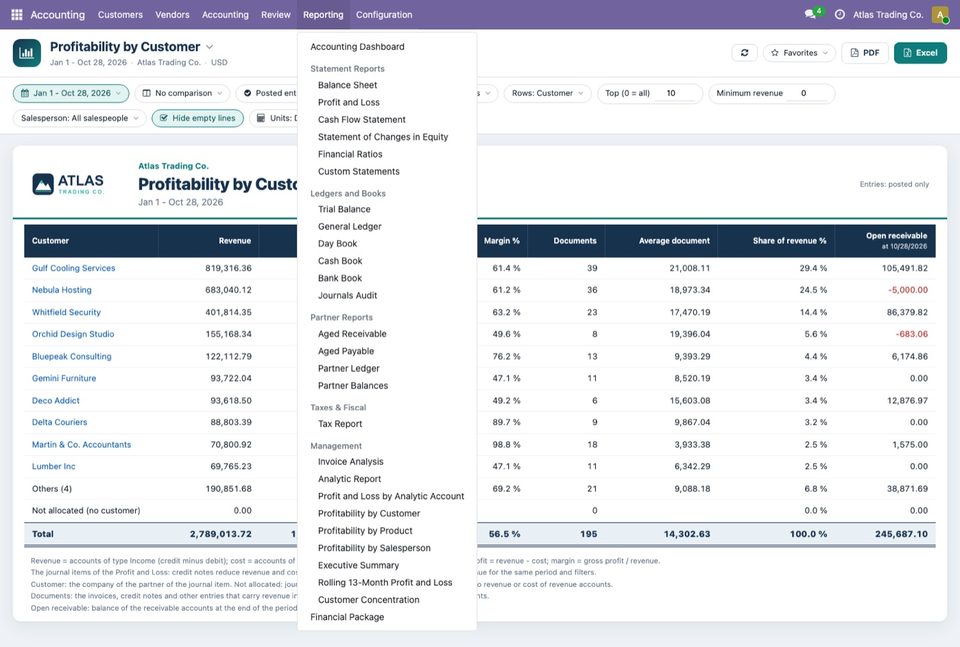The image size is (960, 647).
Task: Click the Others (4) row label
Action: click(52, 488)
